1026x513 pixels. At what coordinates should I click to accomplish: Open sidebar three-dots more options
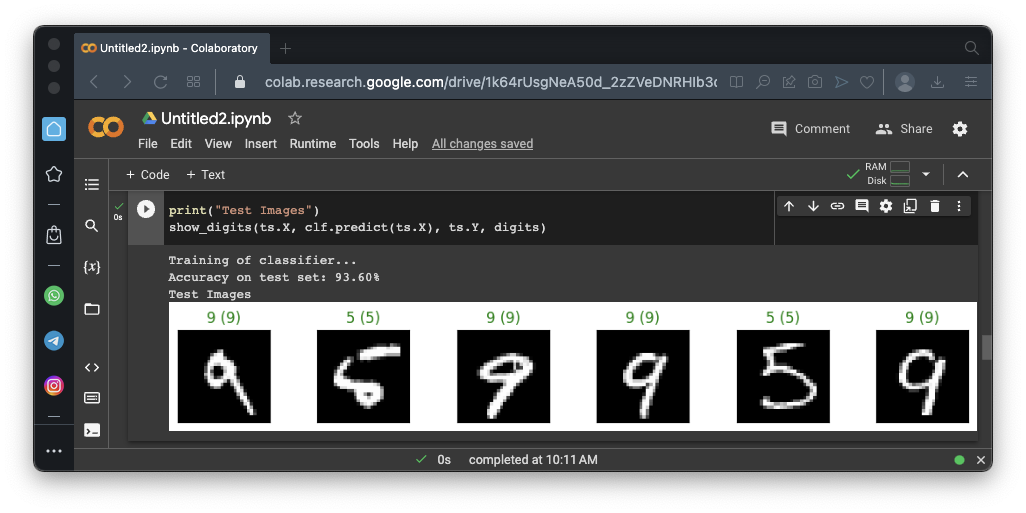[x=54, y=451]
